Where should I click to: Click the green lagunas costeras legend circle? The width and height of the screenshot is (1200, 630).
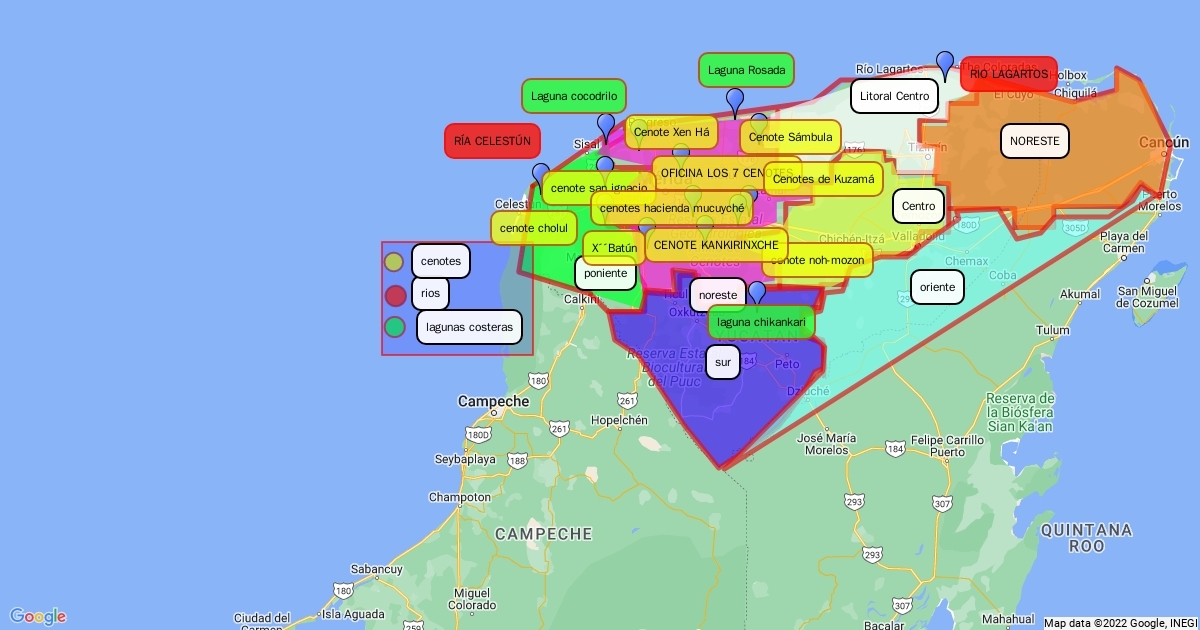click(395, 327)
